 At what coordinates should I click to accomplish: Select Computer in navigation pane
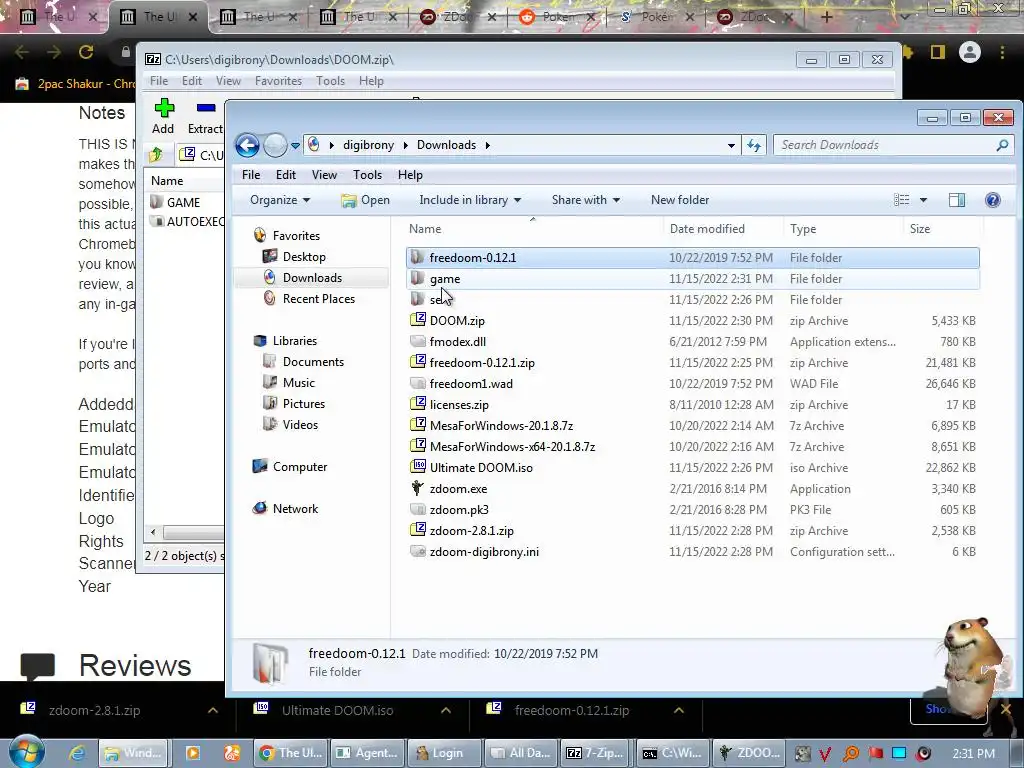[x=300, y=467]
